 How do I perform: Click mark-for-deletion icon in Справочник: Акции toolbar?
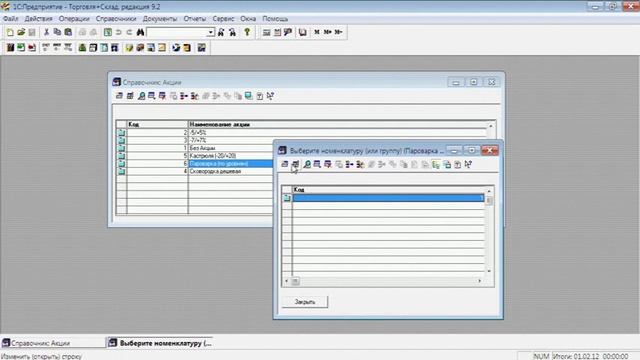162,96
